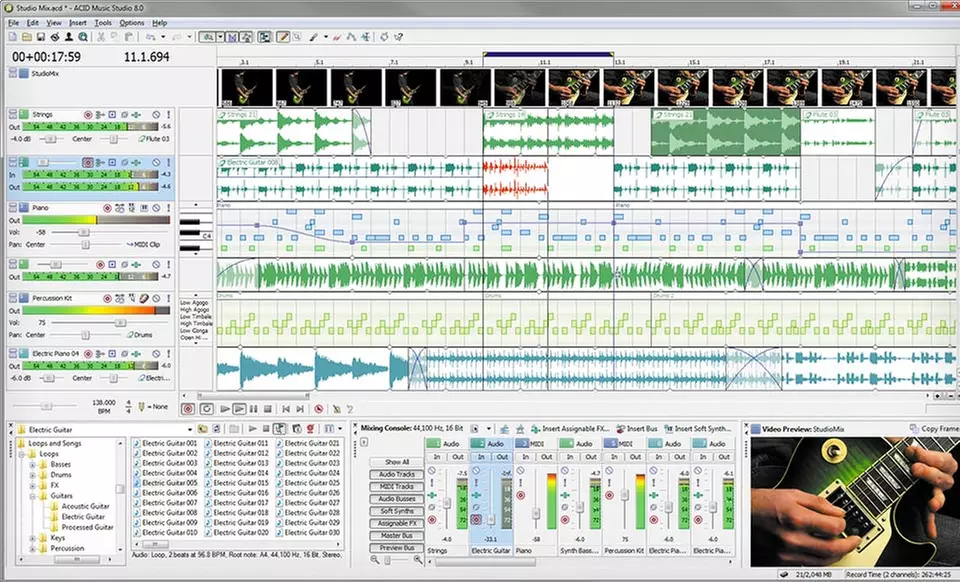This screenshot has height=582, width=960.
Task: Expand the Basses folder in tree
Action: (x=32, y=464)
